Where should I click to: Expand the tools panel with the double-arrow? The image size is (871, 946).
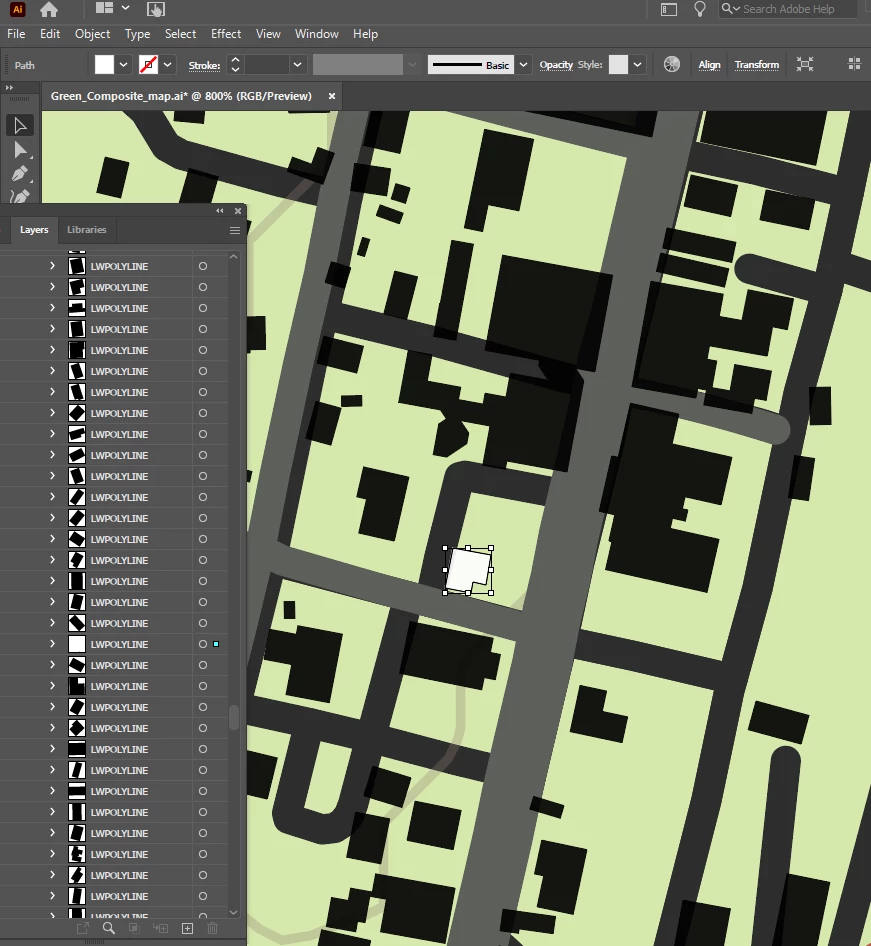pyautogui.click(x=9, y=88)
